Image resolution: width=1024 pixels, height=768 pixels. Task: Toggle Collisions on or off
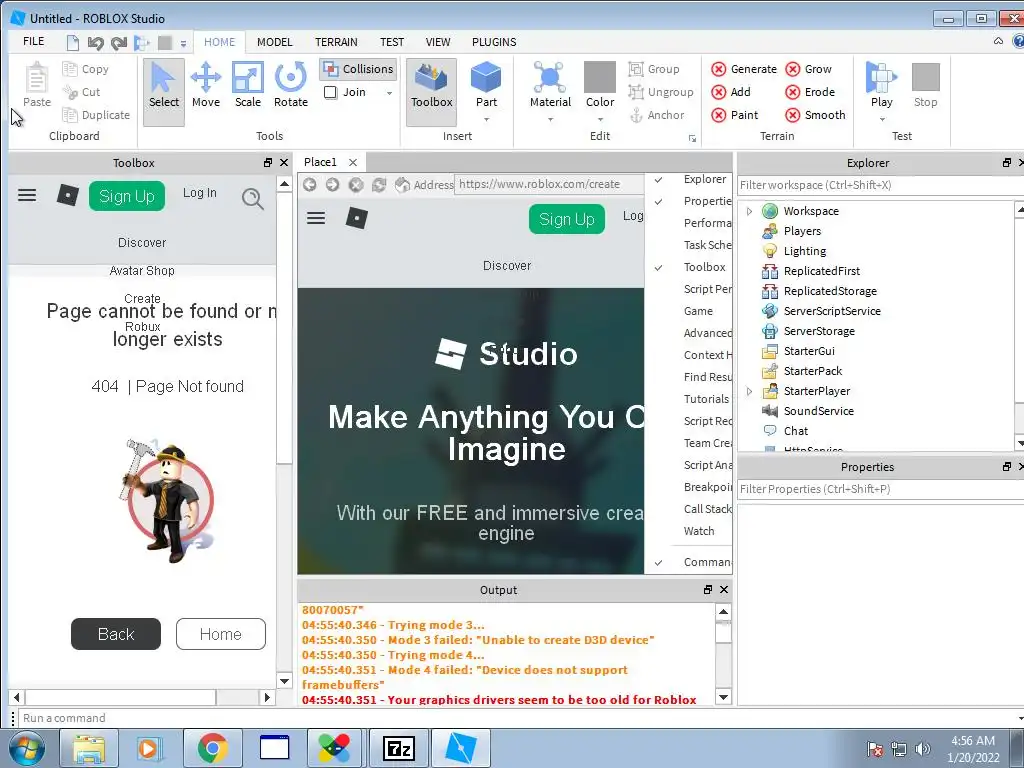[359, 69]
